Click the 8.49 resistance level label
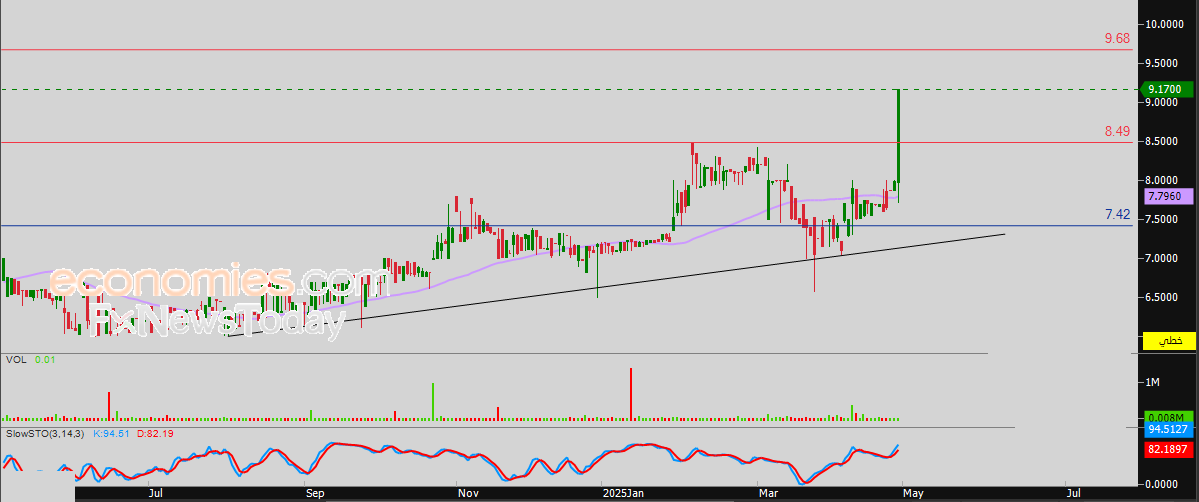This screenshot has width=1199, height=502. click(1117, 132)
